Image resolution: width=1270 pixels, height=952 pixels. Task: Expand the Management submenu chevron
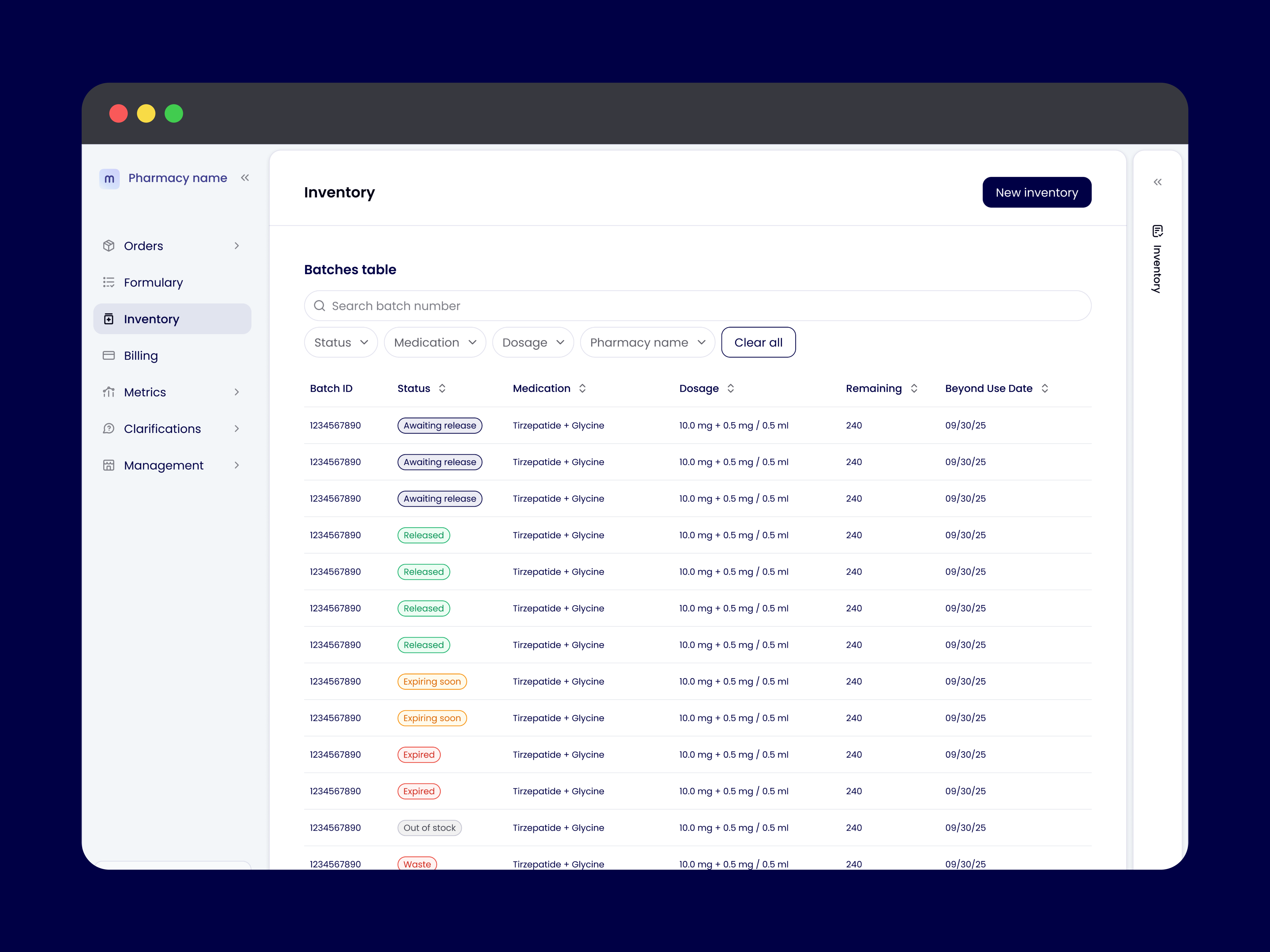pyautogui.click(x=237, y=465)
